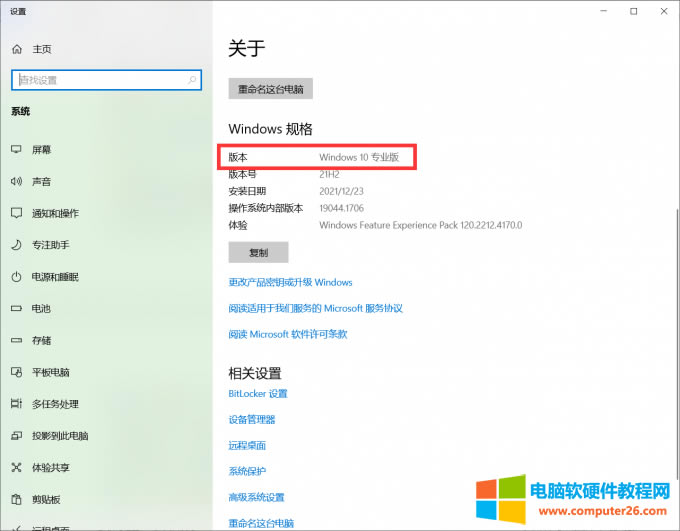Click the 相关设置 section heading
Screen dimensions: 680x531
point(255,373)
